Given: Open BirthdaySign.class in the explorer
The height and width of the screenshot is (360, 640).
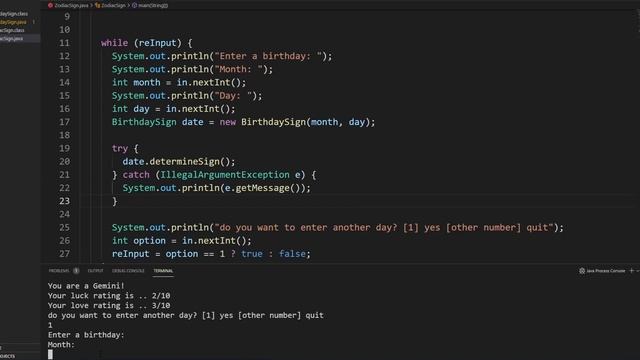Looking at the screenshot, I should pos(14,13).
